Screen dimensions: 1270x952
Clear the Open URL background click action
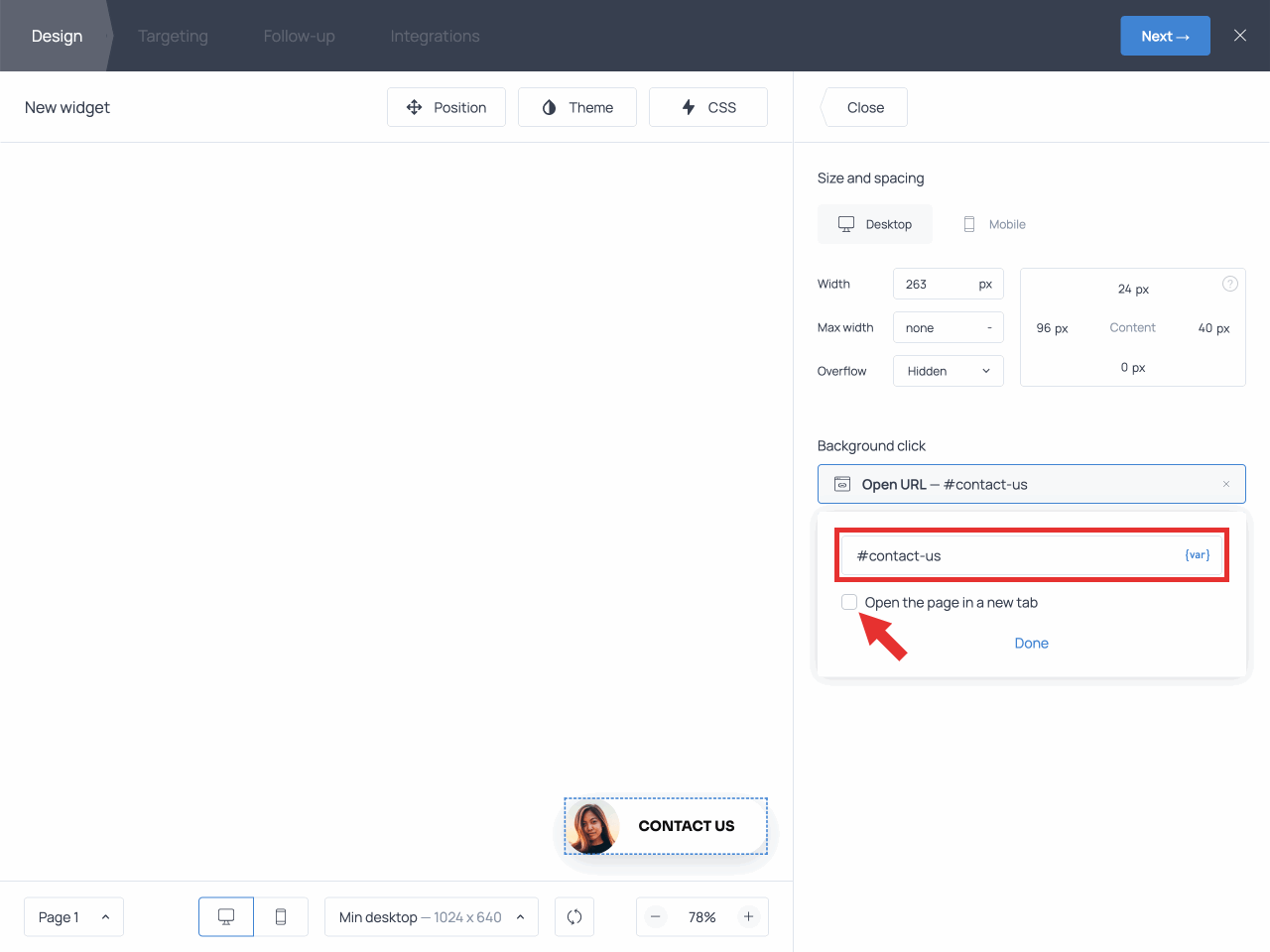[1226, 484]
